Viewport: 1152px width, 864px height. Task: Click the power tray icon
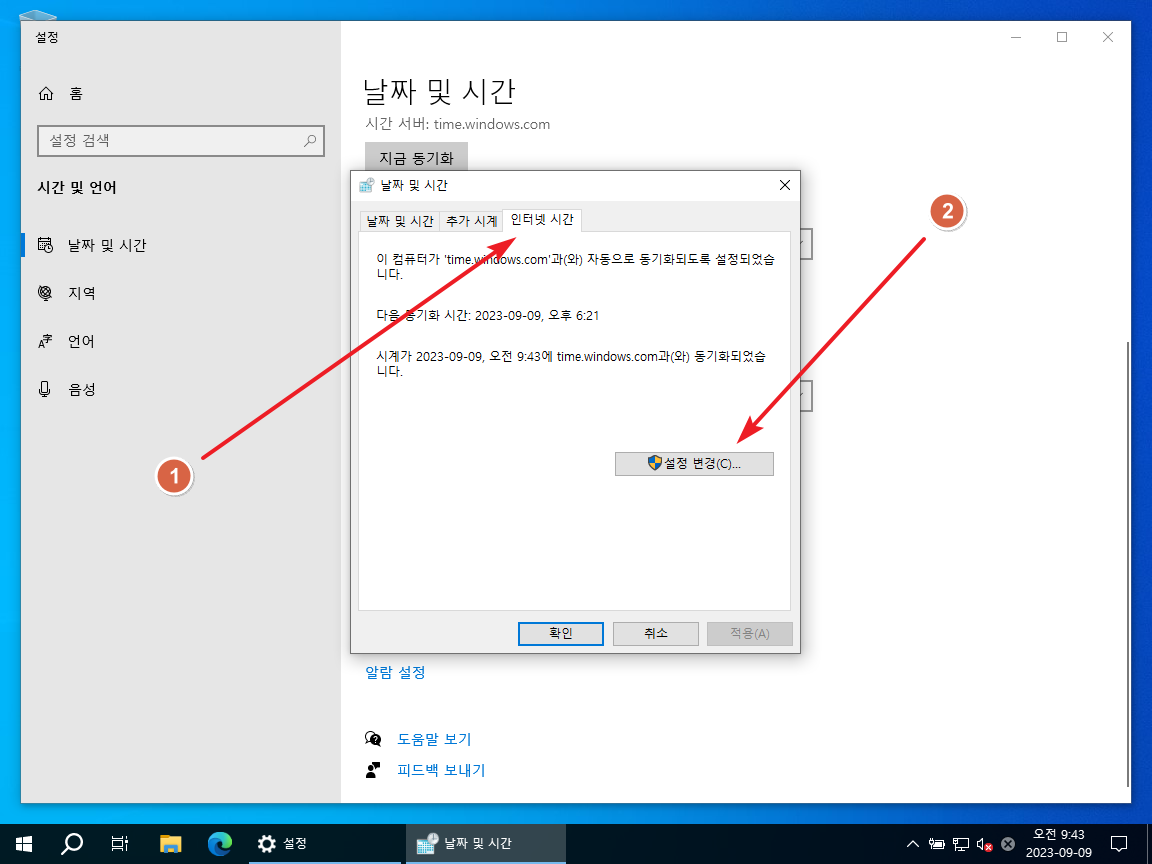(937, 843)
